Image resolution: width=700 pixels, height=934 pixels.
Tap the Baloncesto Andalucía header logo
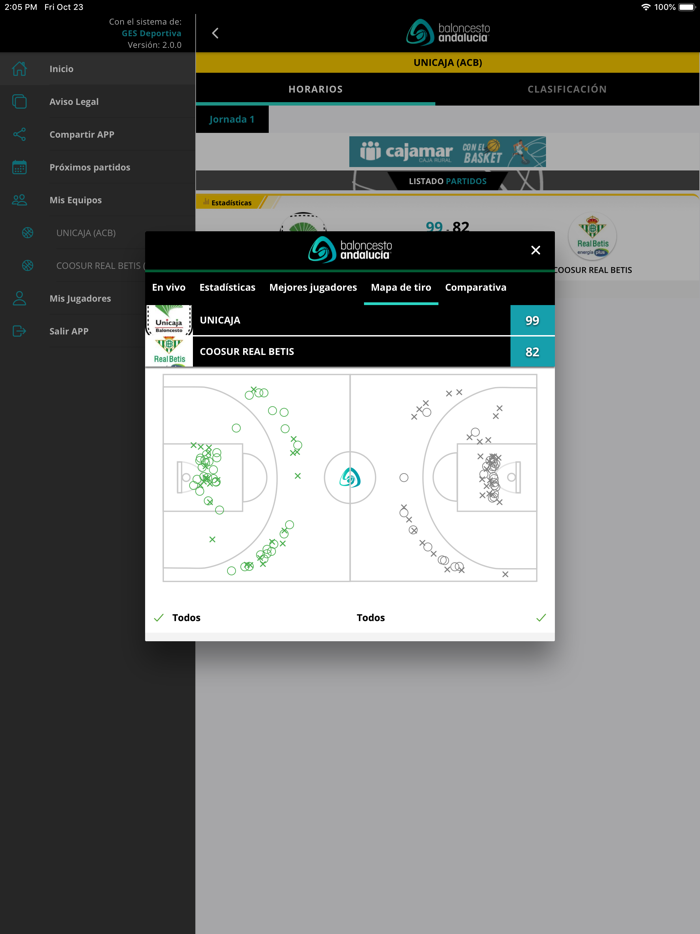[448, 33]
